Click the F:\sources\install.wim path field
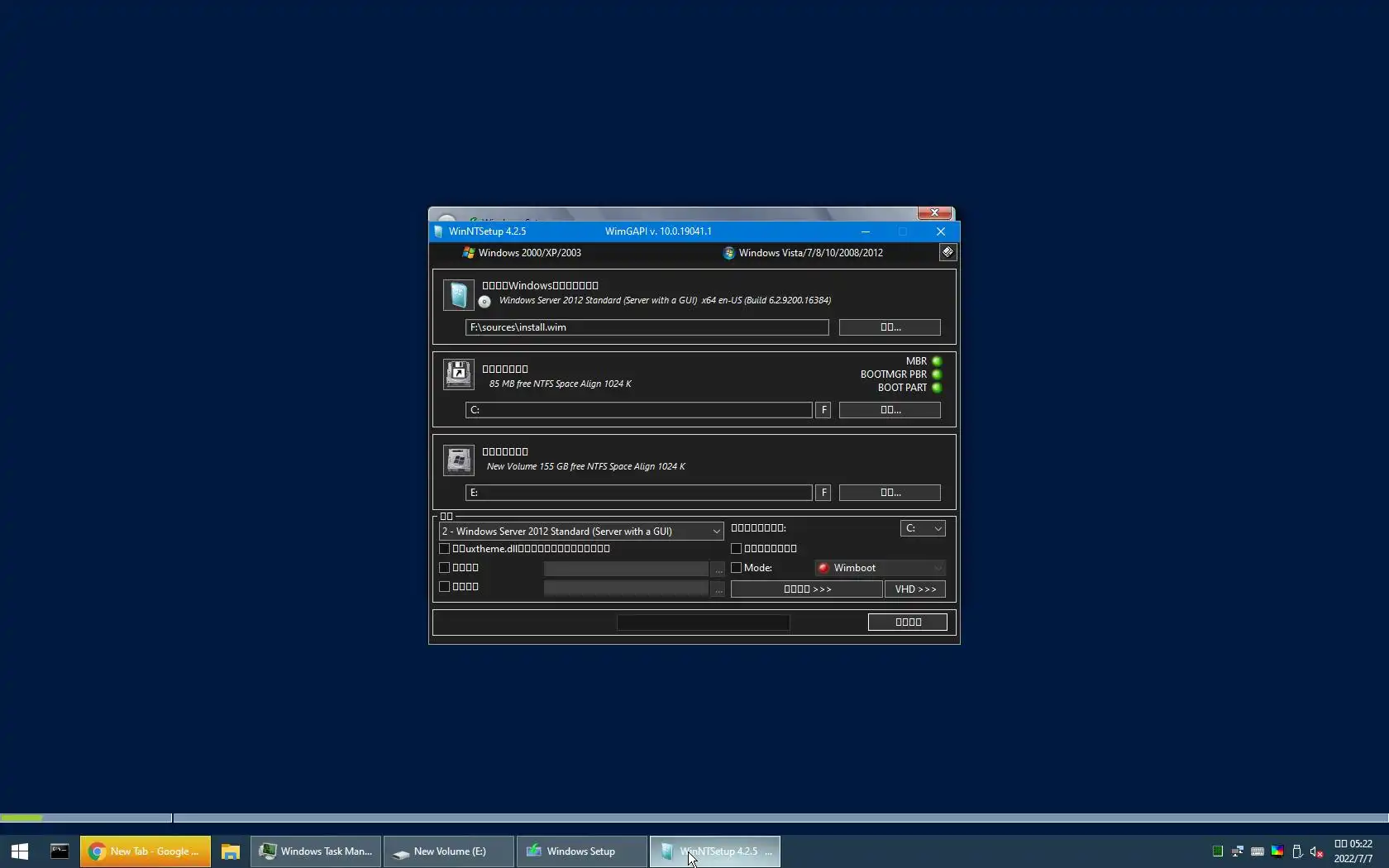Viewport: 1389px width, 868px height. 647,327
